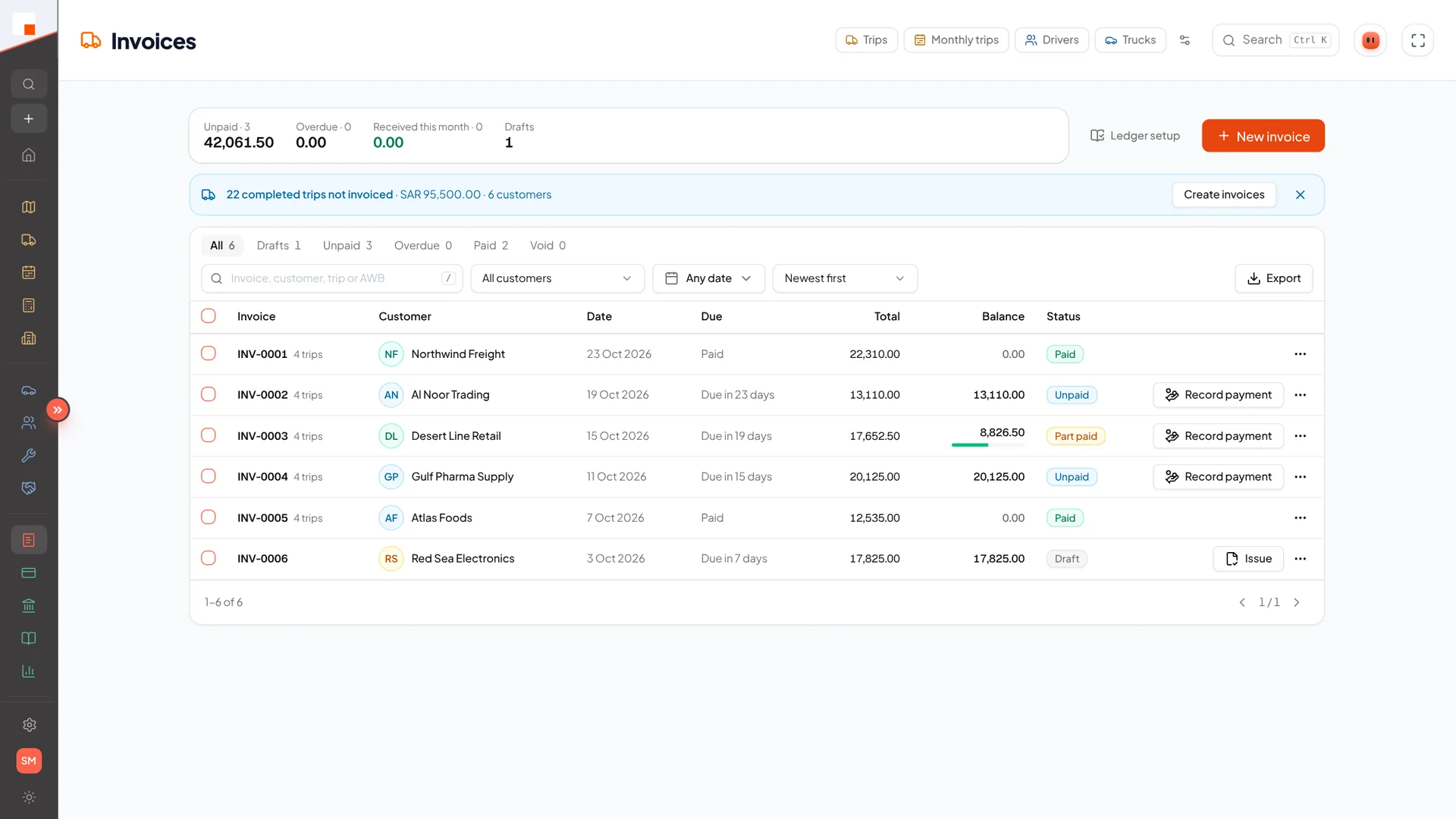This screenshot has width=1456, height=819.
Task: Go to next page chevron in pagination
Action: [x=1297, y=602]
